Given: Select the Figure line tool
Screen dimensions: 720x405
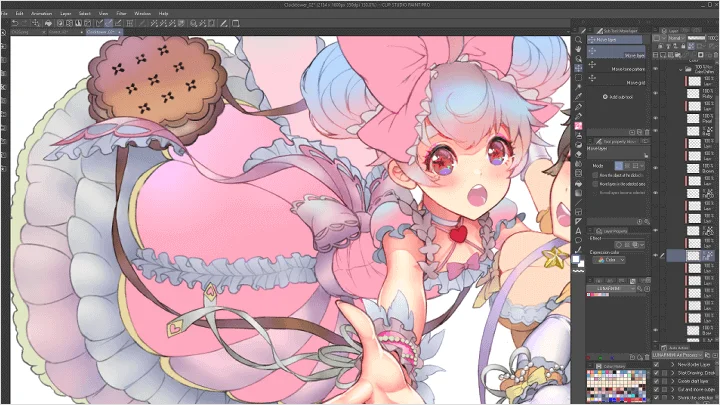Looking at the screenshot, I should (578, 202).
